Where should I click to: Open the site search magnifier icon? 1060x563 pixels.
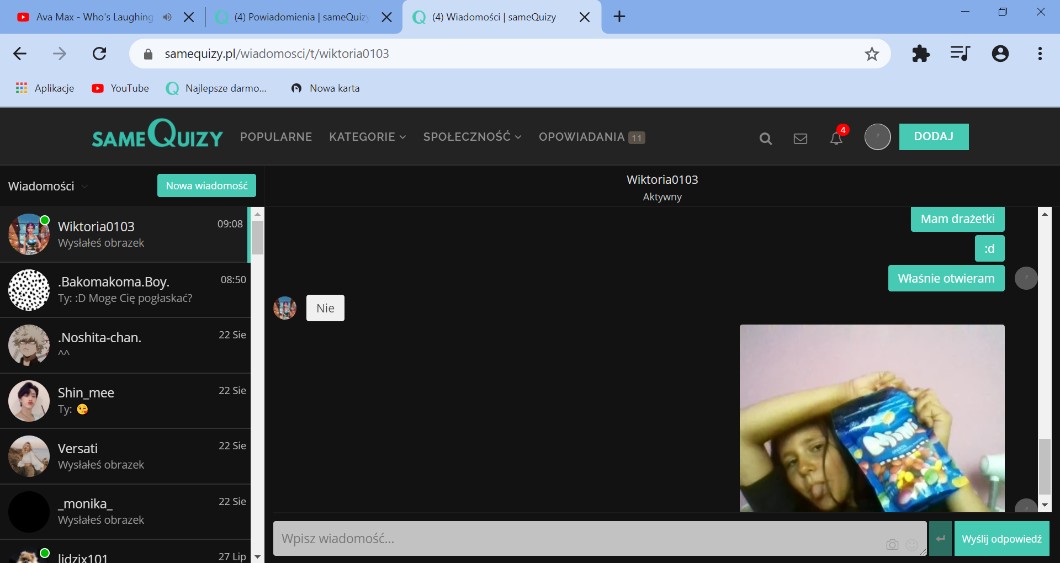pyautogui.click(x=766, y=139)
